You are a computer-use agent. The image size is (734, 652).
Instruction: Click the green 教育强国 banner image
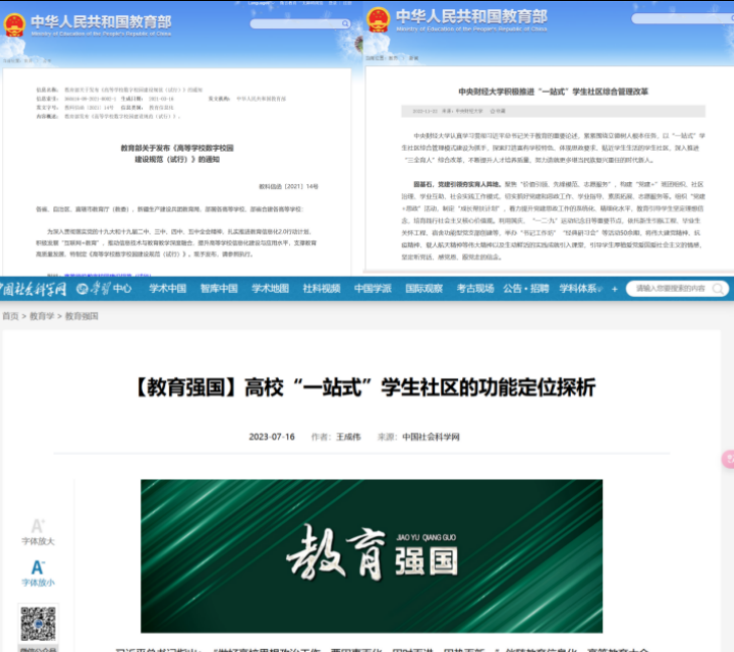(371, 556)
